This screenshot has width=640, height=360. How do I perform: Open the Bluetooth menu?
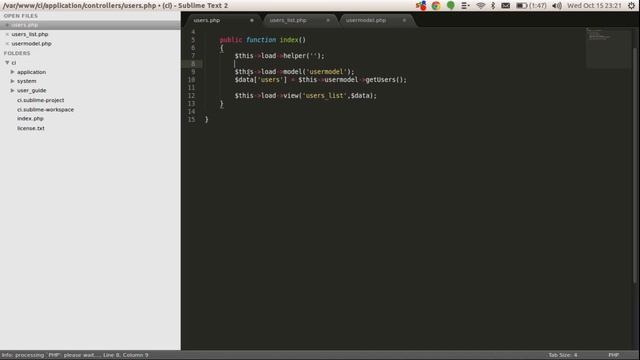coord(493,6)
